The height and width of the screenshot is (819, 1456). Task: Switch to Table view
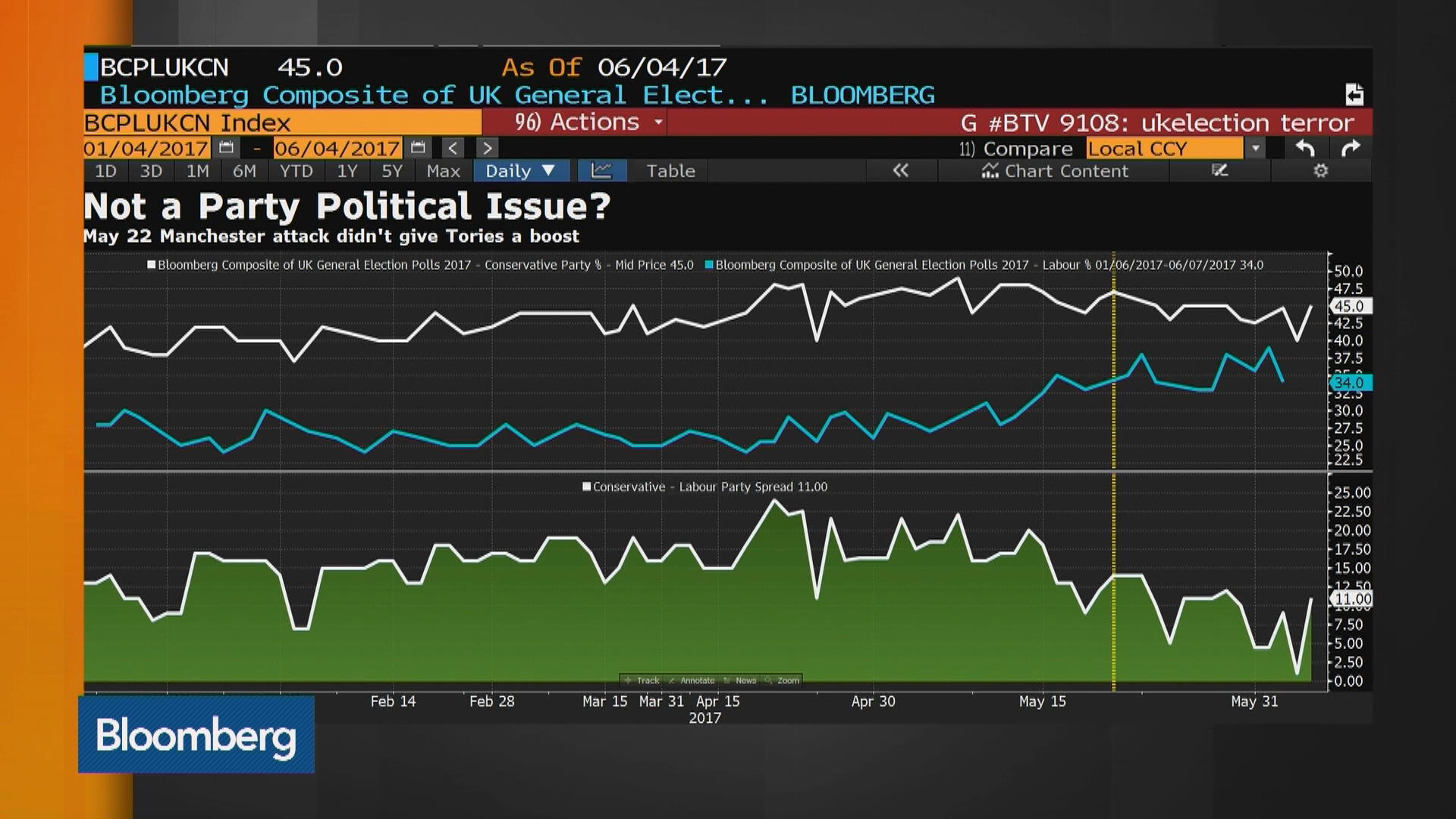coord(670,171)
